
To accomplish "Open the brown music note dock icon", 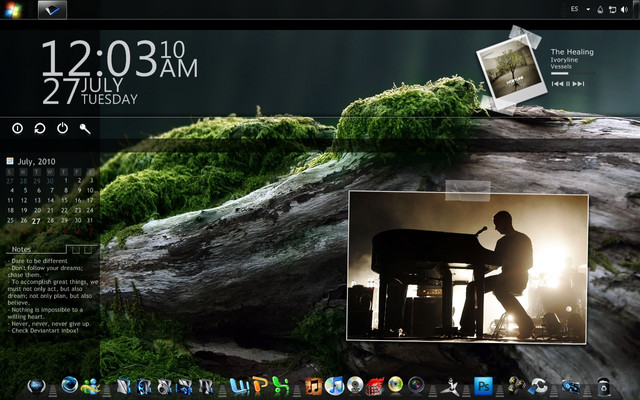I will 313,386.
